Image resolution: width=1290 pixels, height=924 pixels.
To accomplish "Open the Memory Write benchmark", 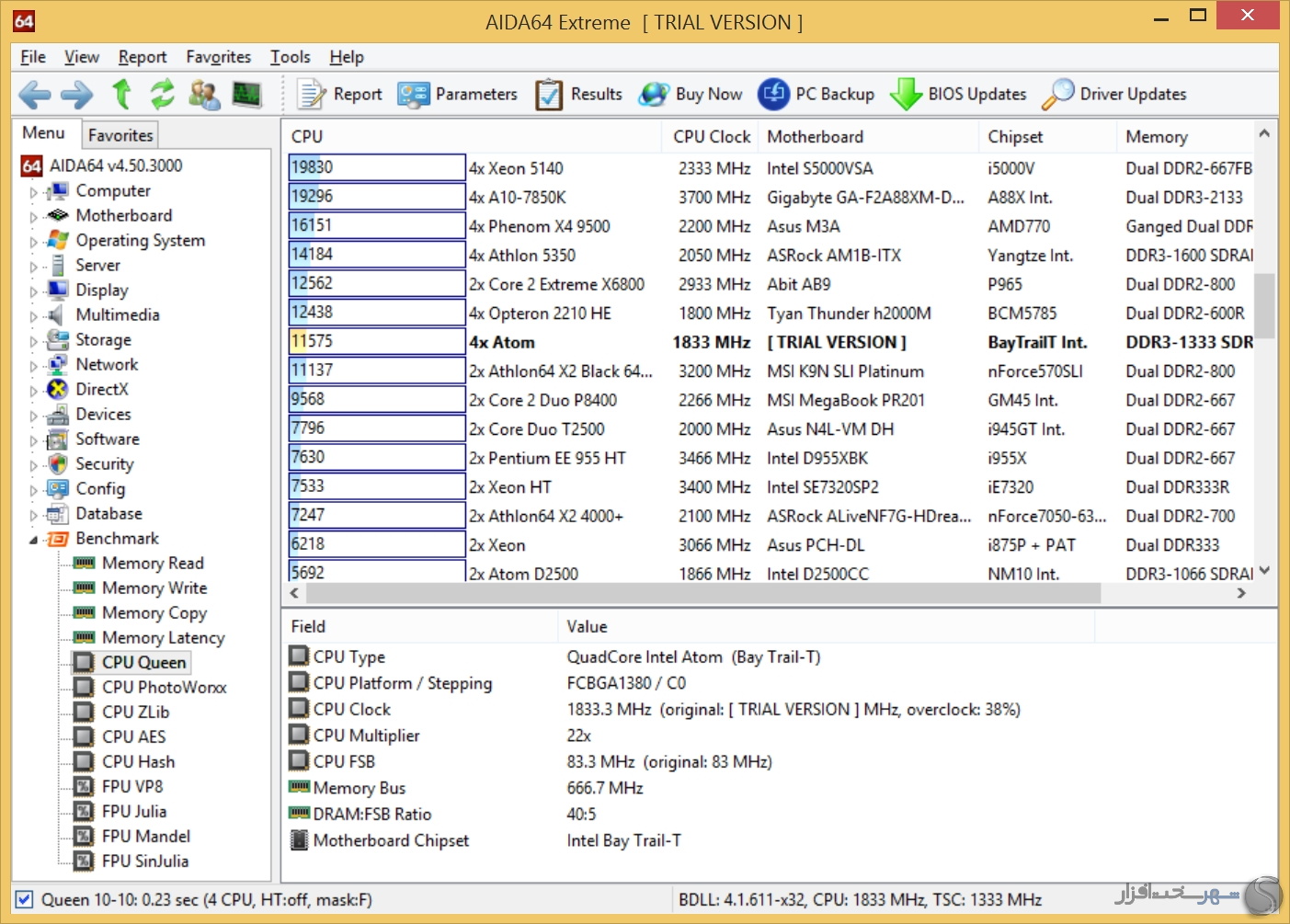I will (154, 587).
